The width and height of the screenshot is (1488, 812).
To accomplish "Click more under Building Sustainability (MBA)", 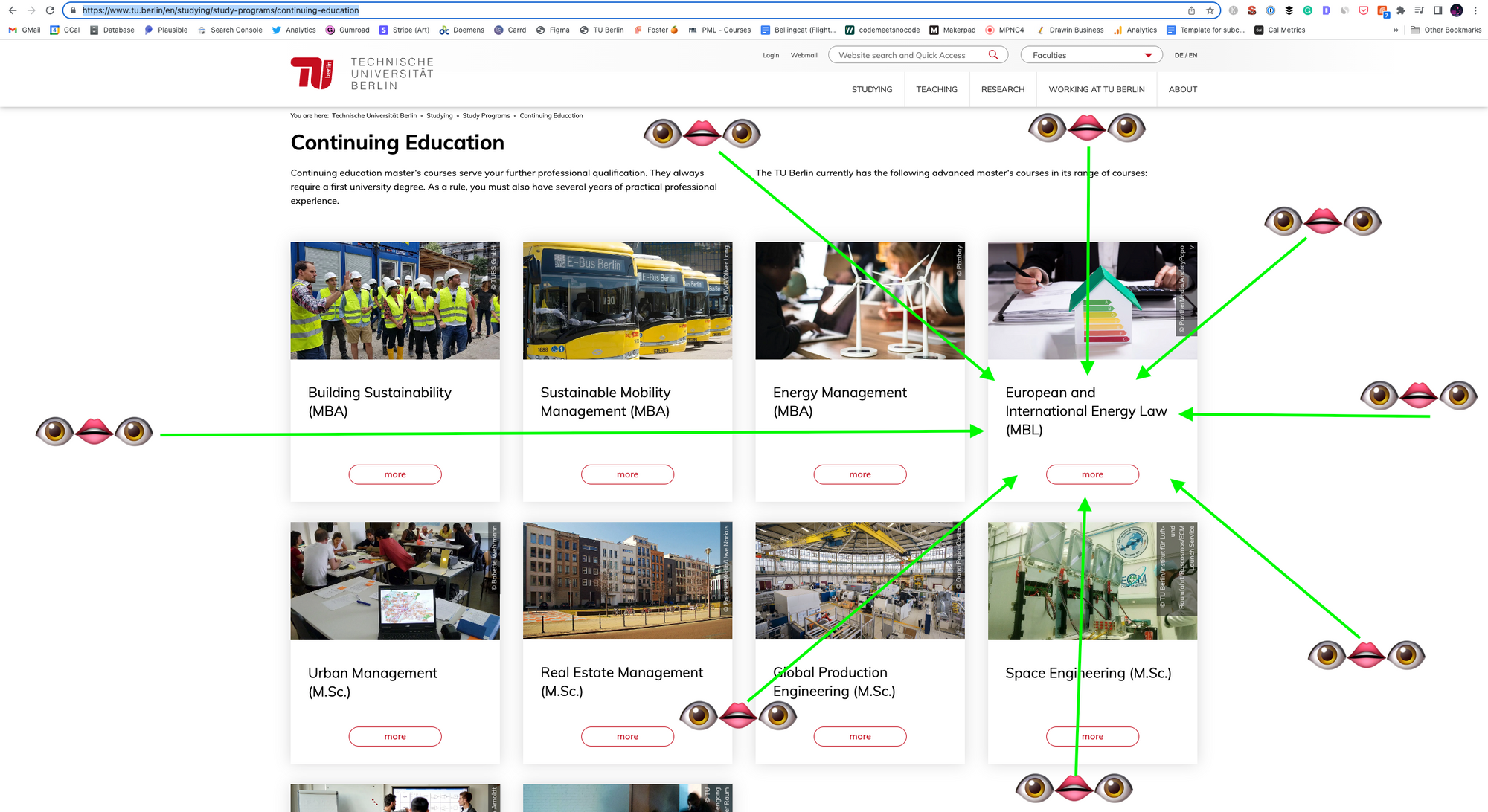I will click(x=394, y=474).
